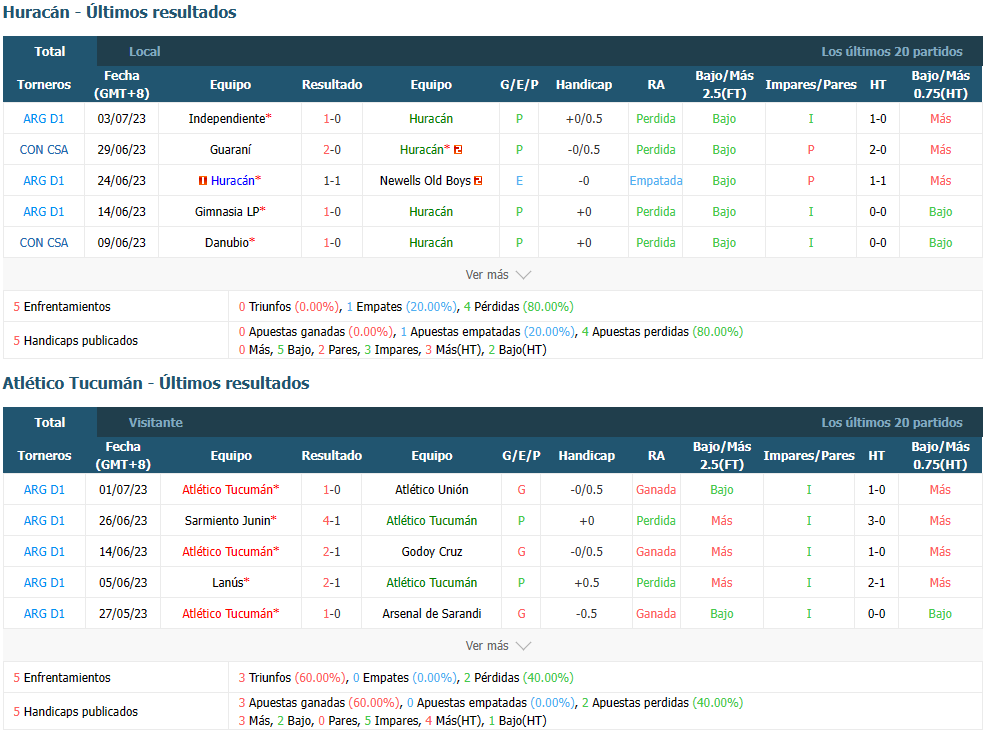Open the Atlético Unión team link
This screenshot has height=737, width=991.
432,490
